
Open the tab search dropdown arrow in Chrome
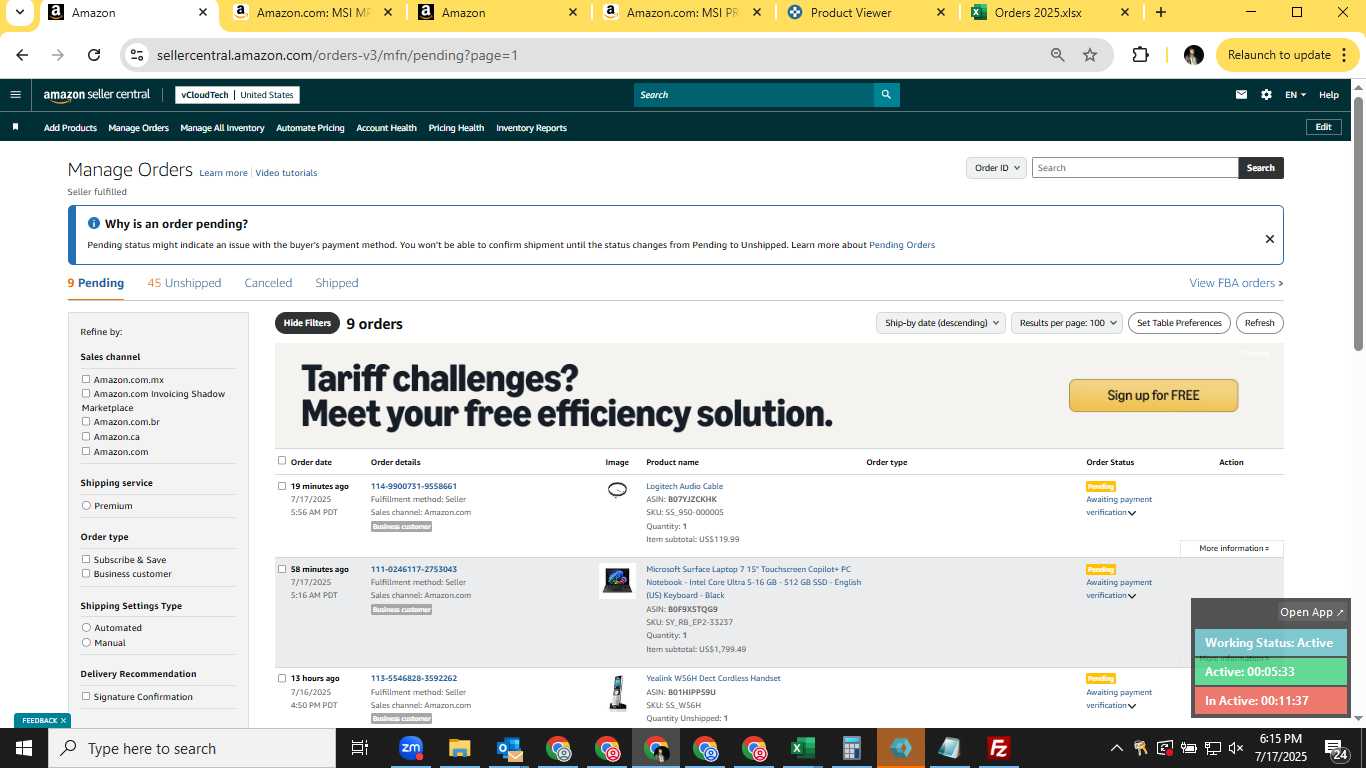(19, 13)
